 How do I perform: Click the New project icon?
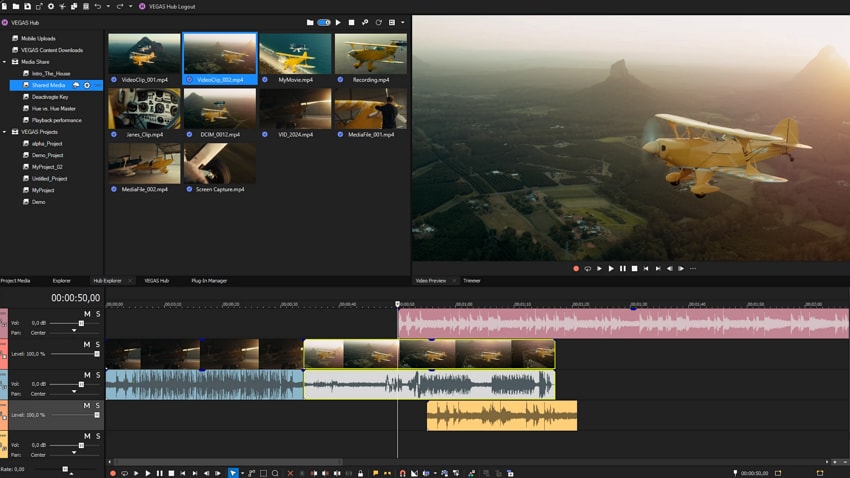pyautogui.click(x=4, y=7)
